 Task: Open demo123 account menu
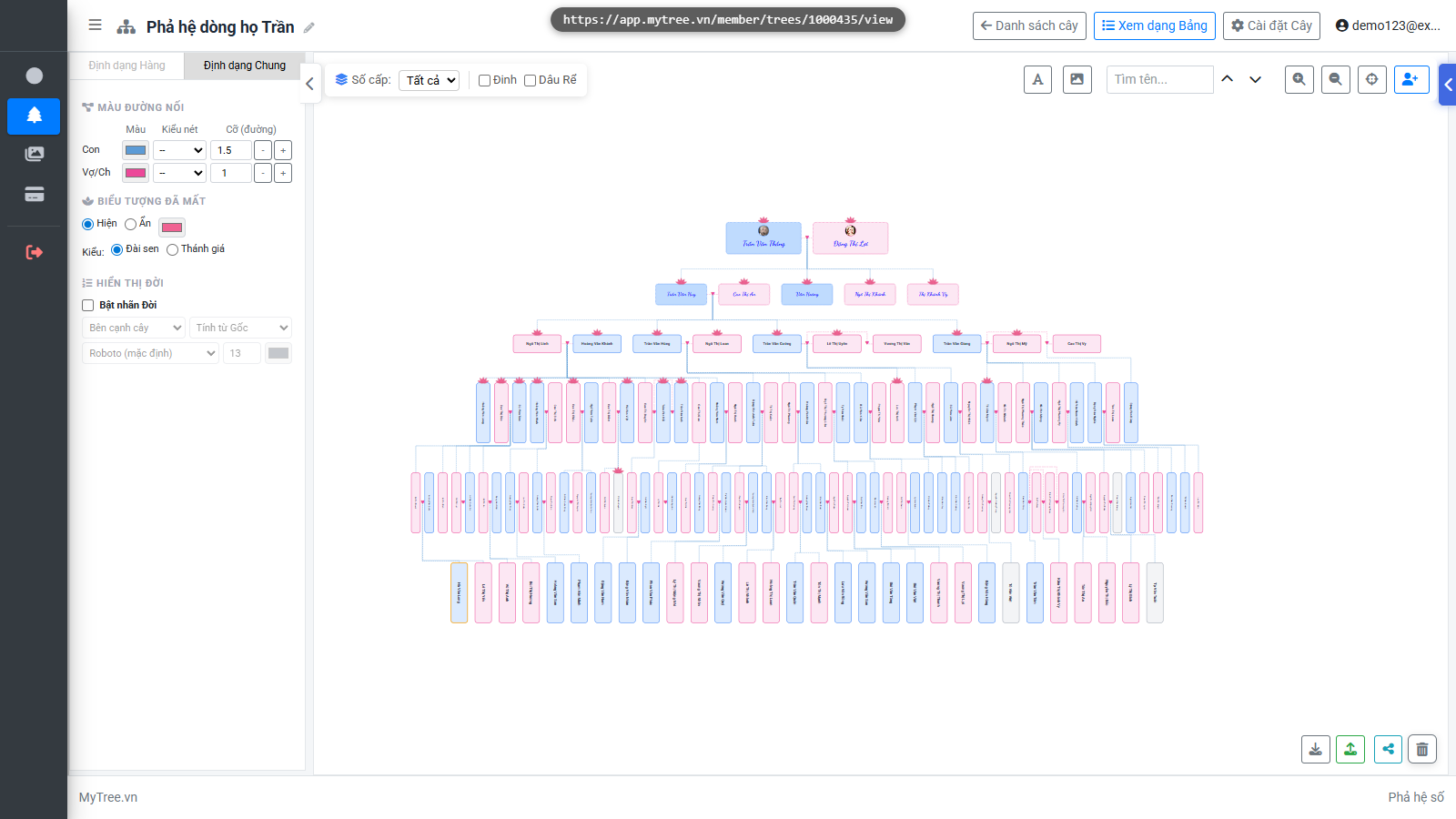pos(1388,25)
